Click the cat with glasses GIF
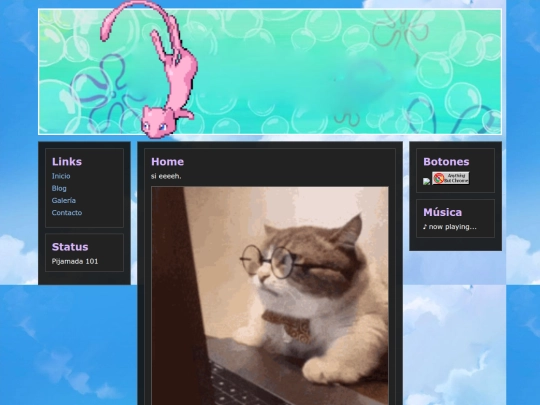Screen dimensions: 540x405 tap(270, 296)
